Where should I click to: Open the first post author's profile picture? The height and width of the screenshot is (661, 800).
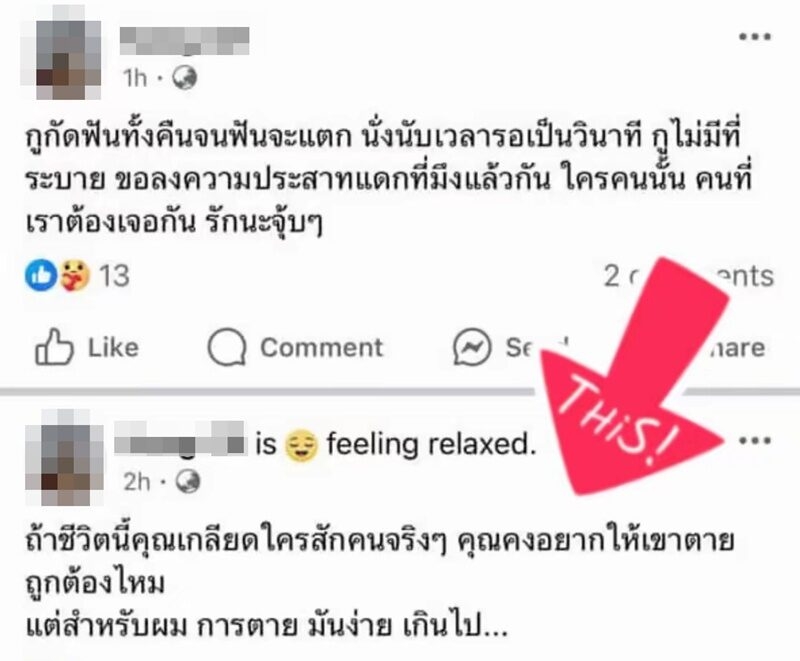[x=61, y=52]
